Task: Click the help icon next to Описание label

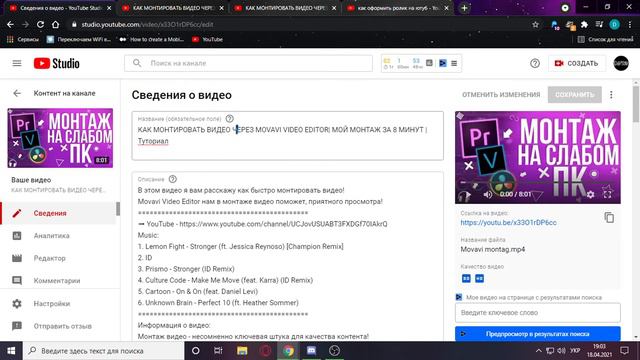Action: click(173, 179)
